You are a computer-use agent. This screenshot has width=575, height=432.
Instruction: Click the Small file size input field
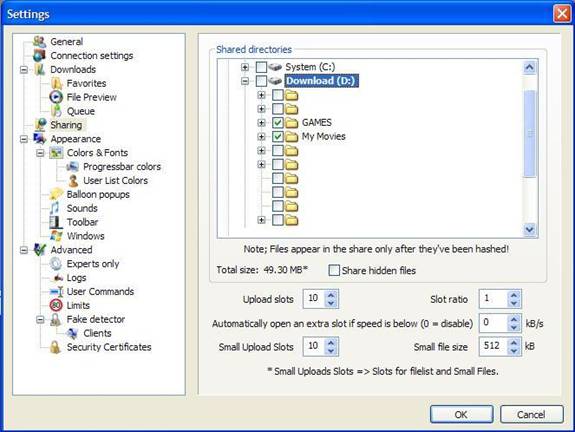(x=493, y=346)
